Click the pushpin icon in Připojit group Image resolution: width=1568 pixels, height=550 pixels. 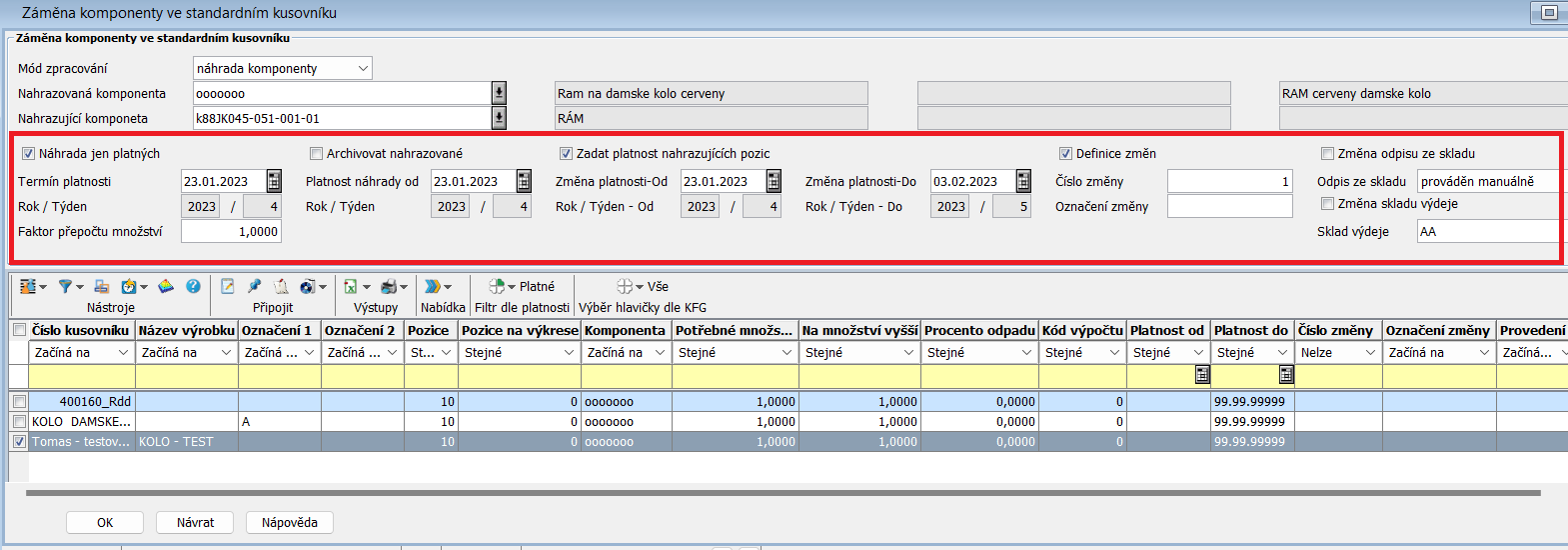254,287
